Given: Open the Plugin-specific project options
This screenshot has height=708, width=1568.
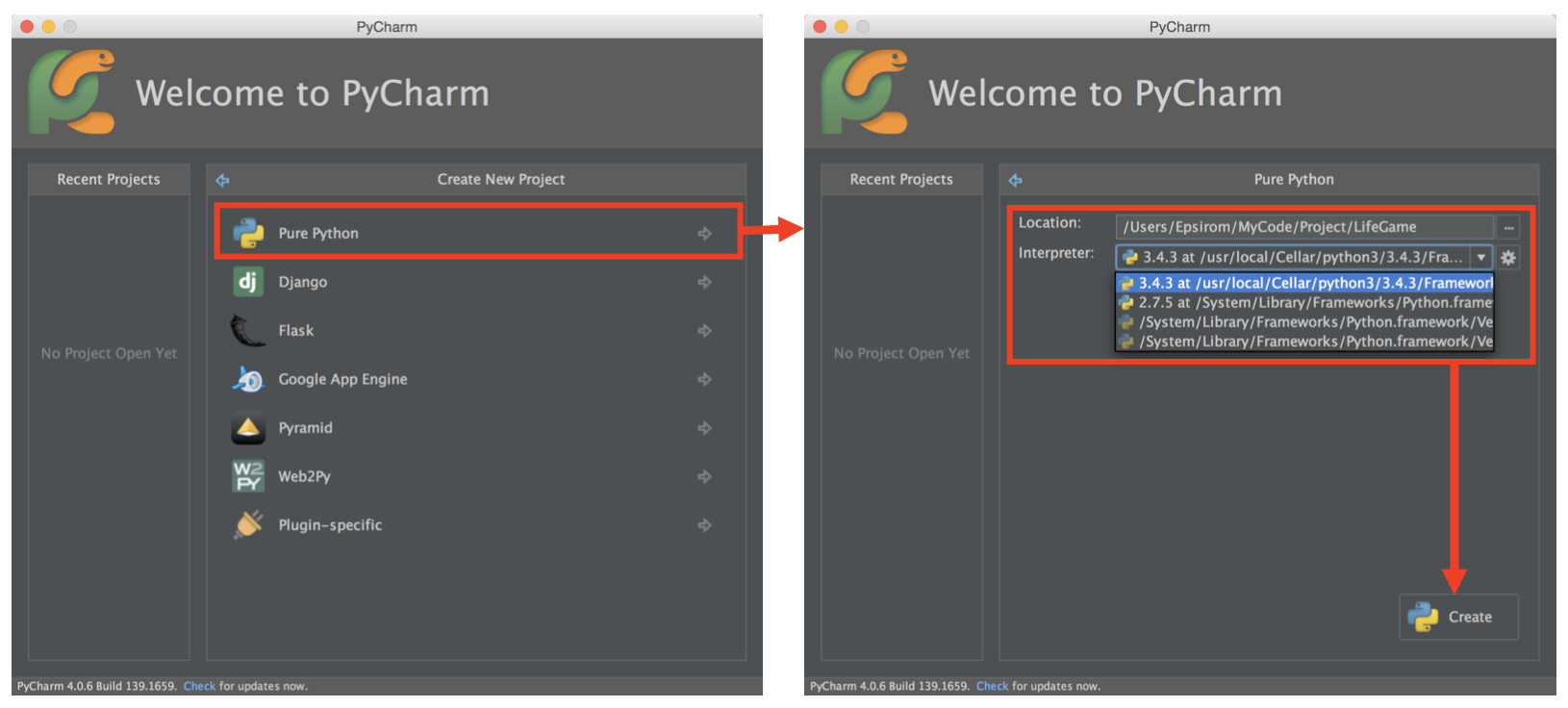Looking at the screenshot, I should tap(477, 524).
